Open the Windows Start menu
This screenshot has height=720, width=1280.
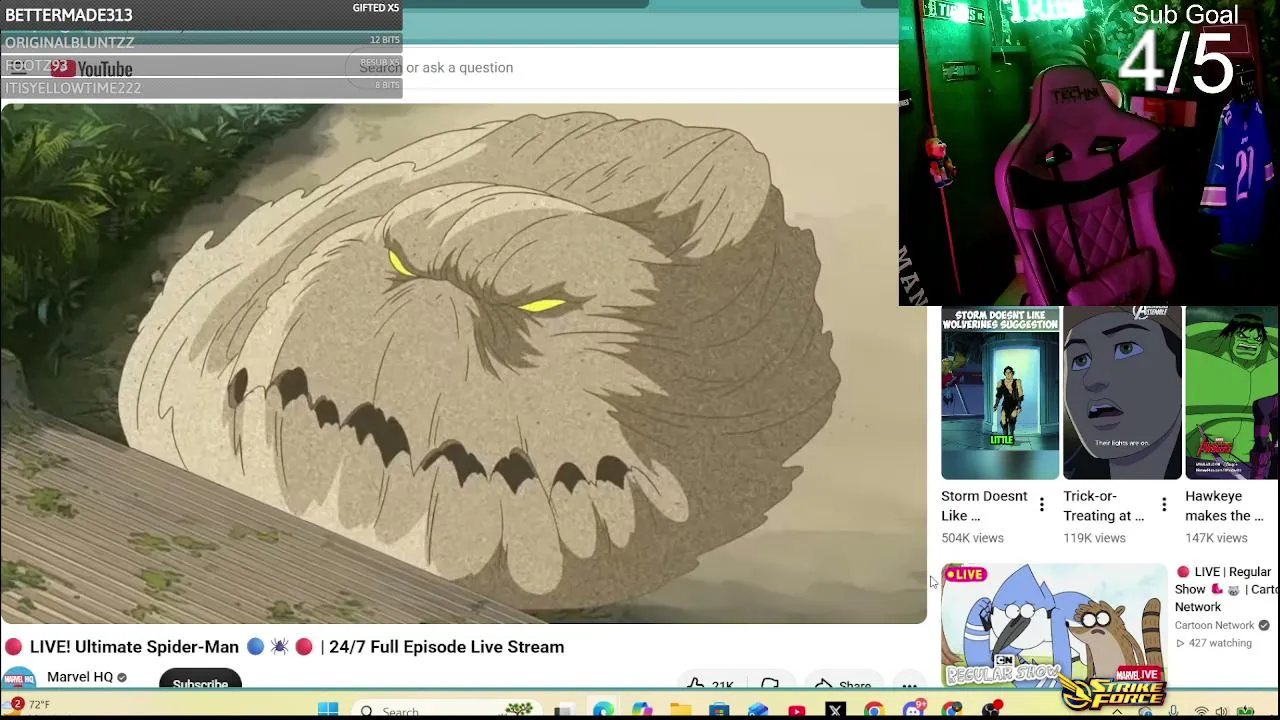[x=328, y=710]
